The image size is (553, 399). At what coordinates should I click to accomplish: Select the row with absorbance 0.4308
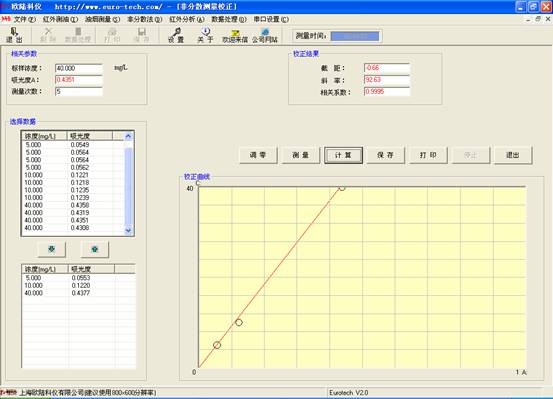[73, 228]
